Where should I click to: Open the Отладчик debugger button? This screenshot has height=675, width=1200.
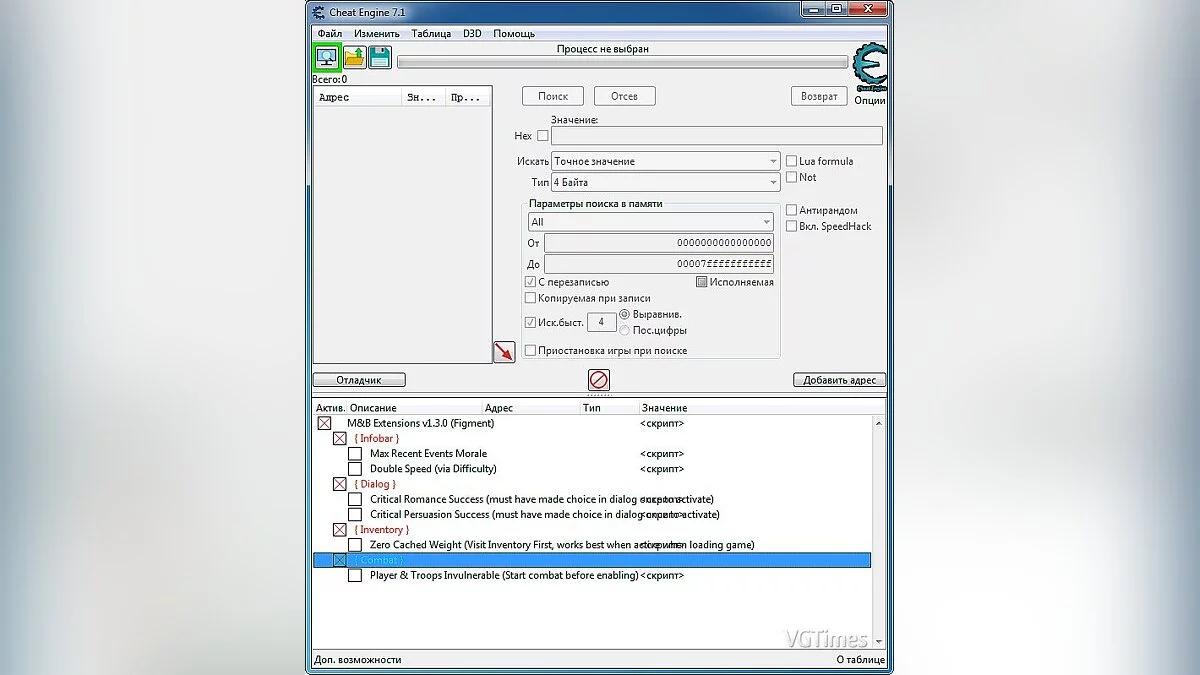(359, 380)
